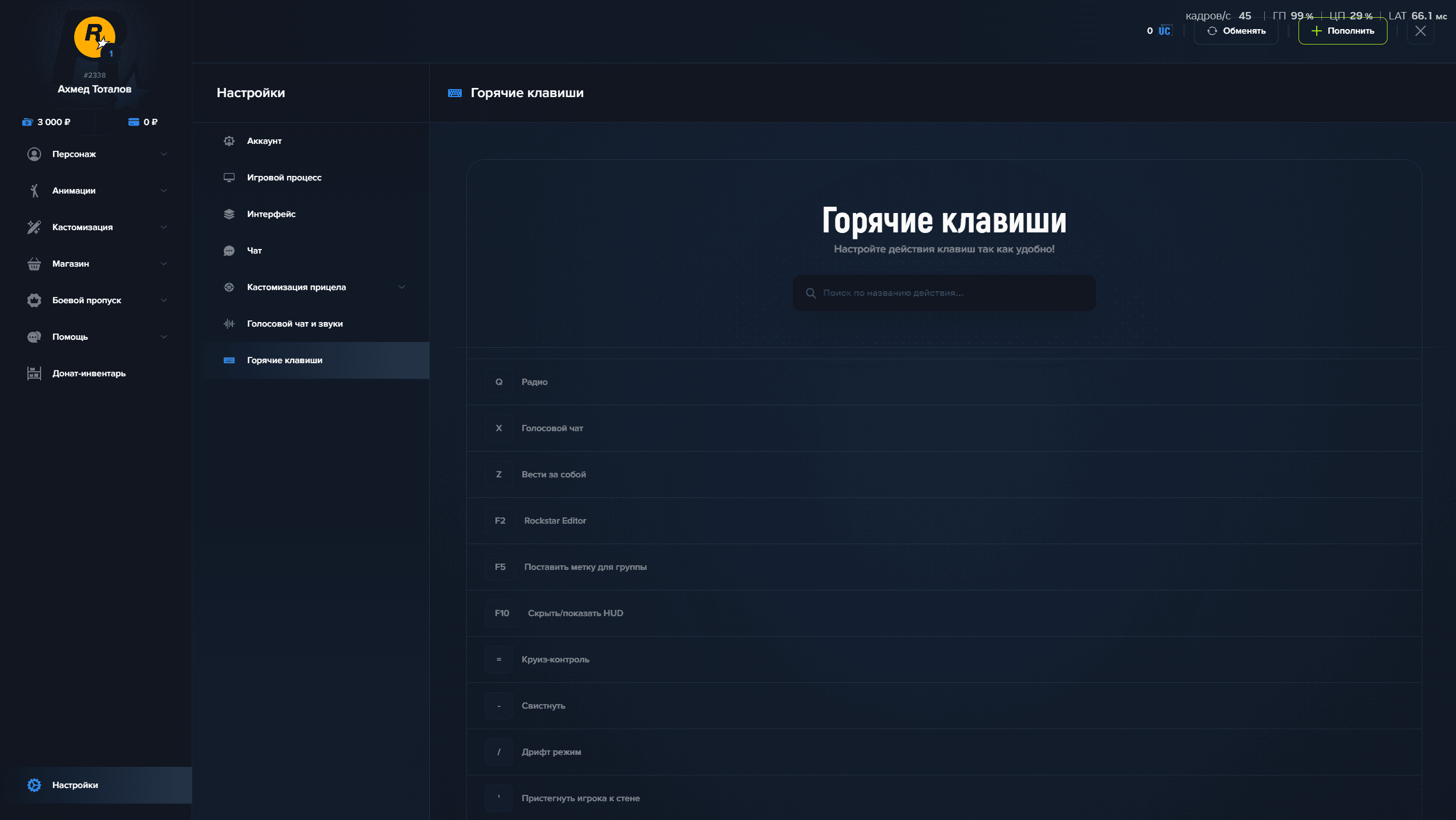Viewport: 1456px width, 820px height.
Task: Click the Пополнить button
Action: [x=1342, y=31]
